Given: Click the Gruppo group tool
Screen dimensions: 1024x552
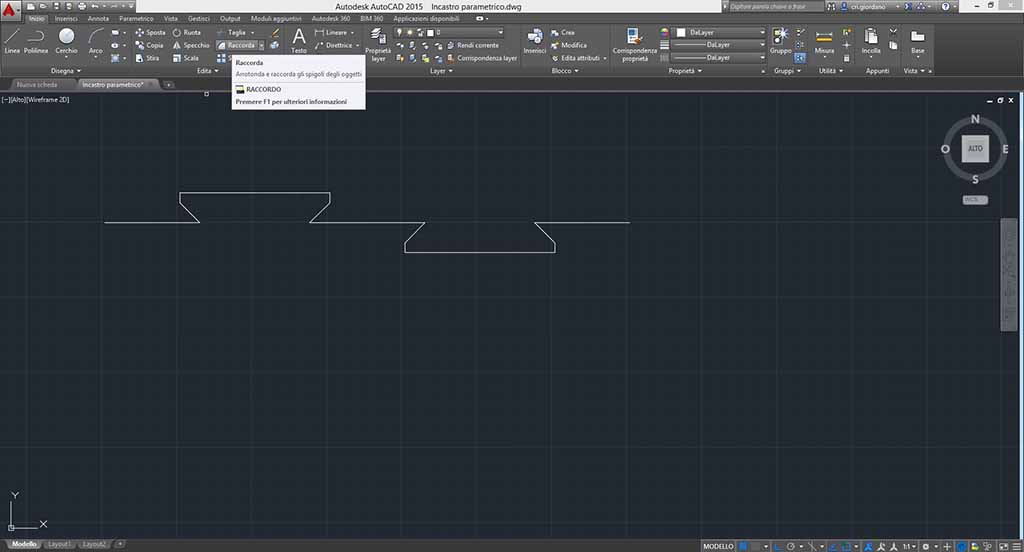Looking at the screenshot, I should coord(780,41).
